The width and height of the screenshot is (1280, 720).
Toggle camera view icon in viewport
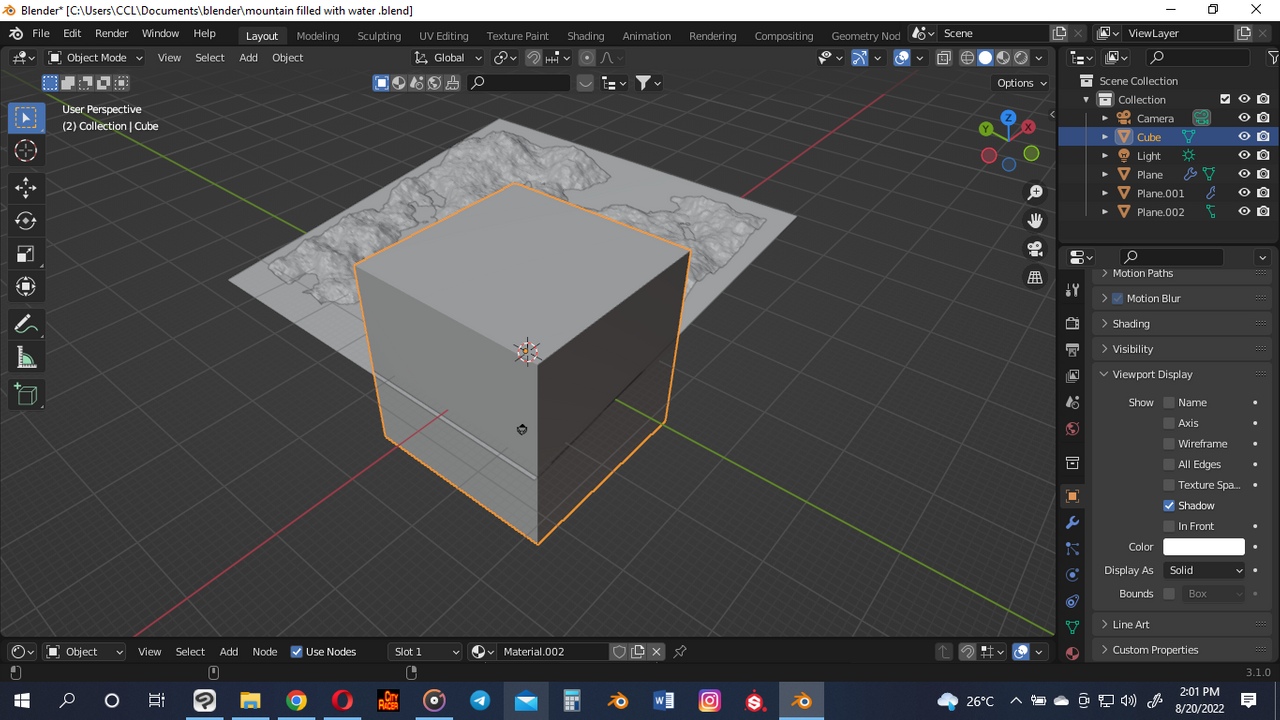click(x=1035, y=249)
